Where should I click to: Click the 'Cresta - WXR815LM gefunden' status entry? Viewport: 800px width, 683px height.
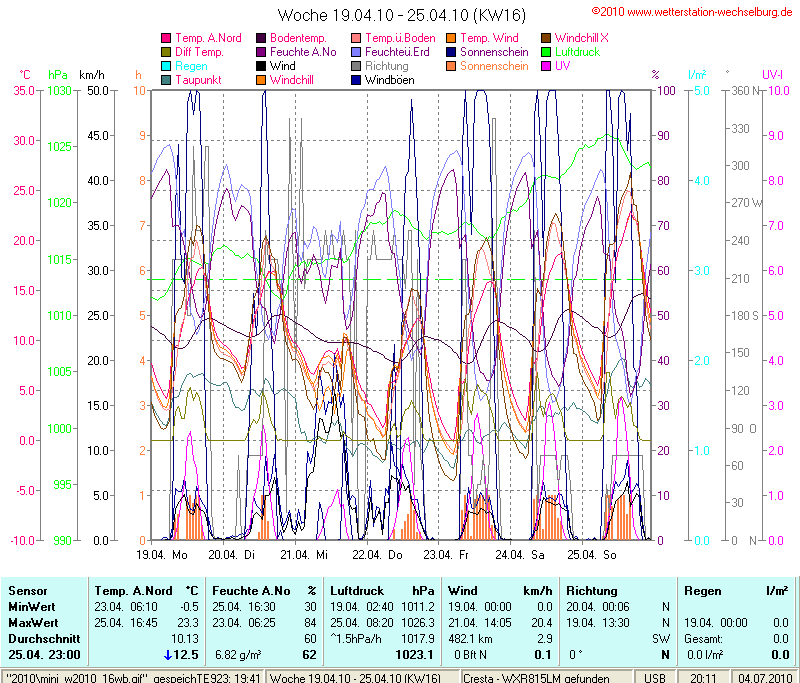(536, 677)
